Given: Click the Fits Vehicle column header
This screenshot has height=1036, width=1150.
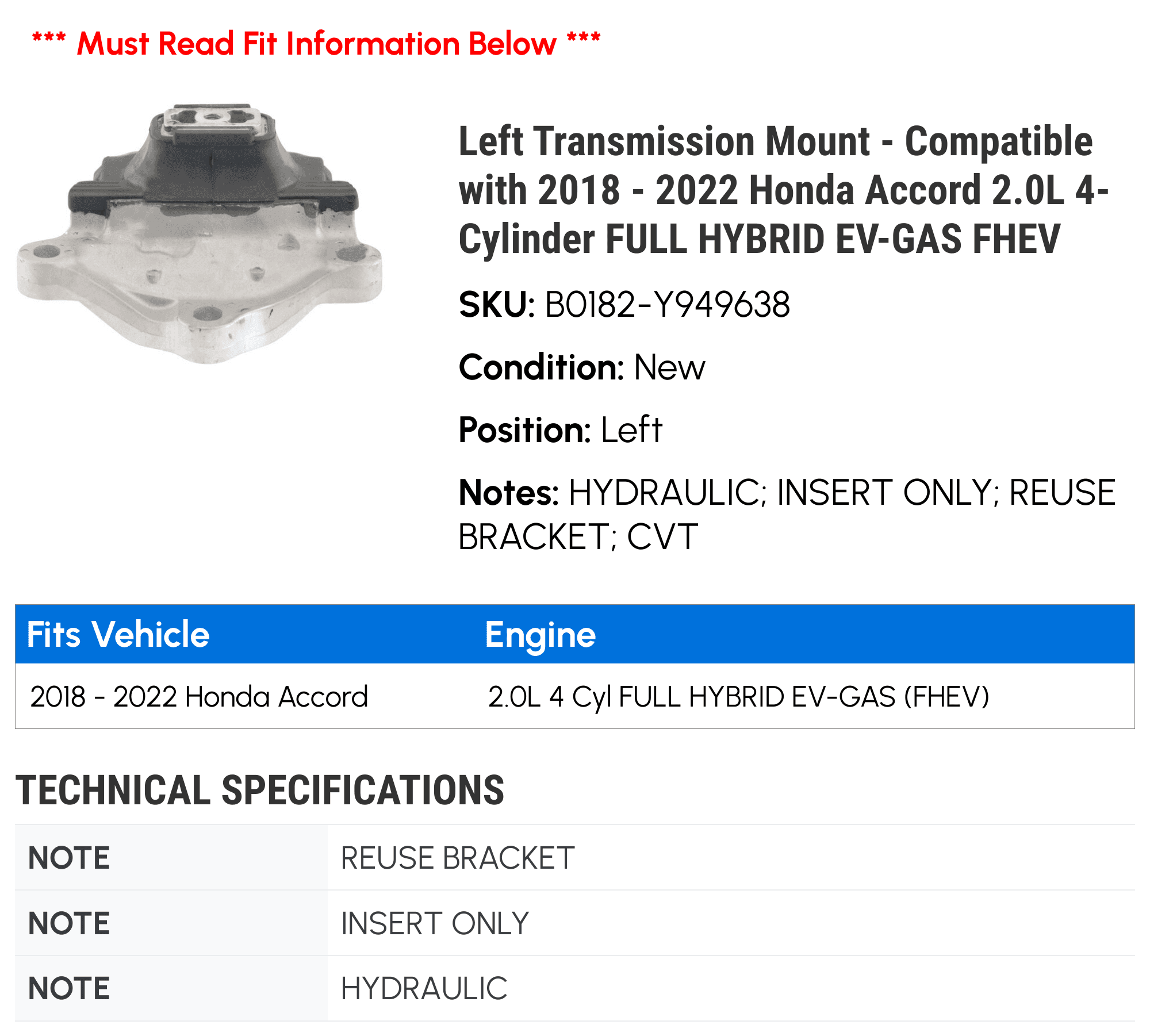Looking at the screenshot, I should tap(118, 634).
